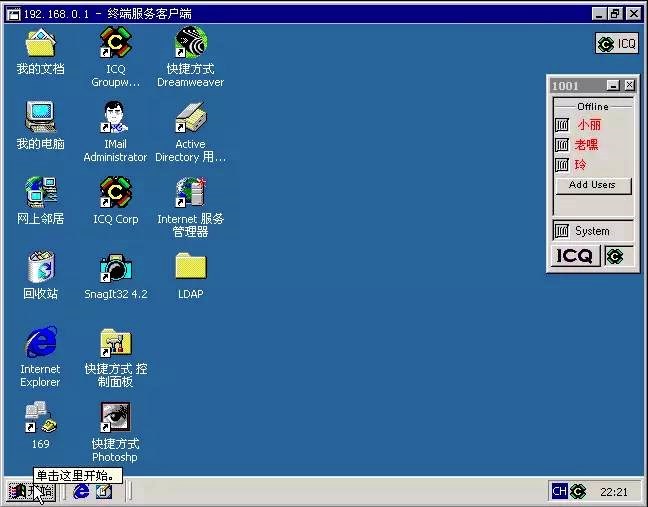Image resolution: width=648 pixels, height=507 pixels.
Task: Select the 169 dial-up connection icon
Action: tap(40, 418)
